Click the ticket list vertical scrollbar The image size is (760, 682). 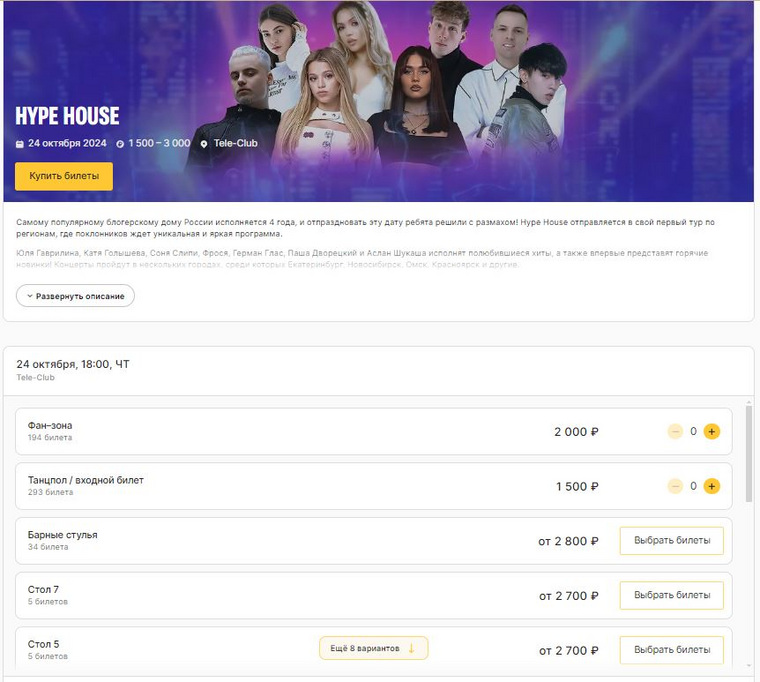pyautogui.click(x=749, y=454)
